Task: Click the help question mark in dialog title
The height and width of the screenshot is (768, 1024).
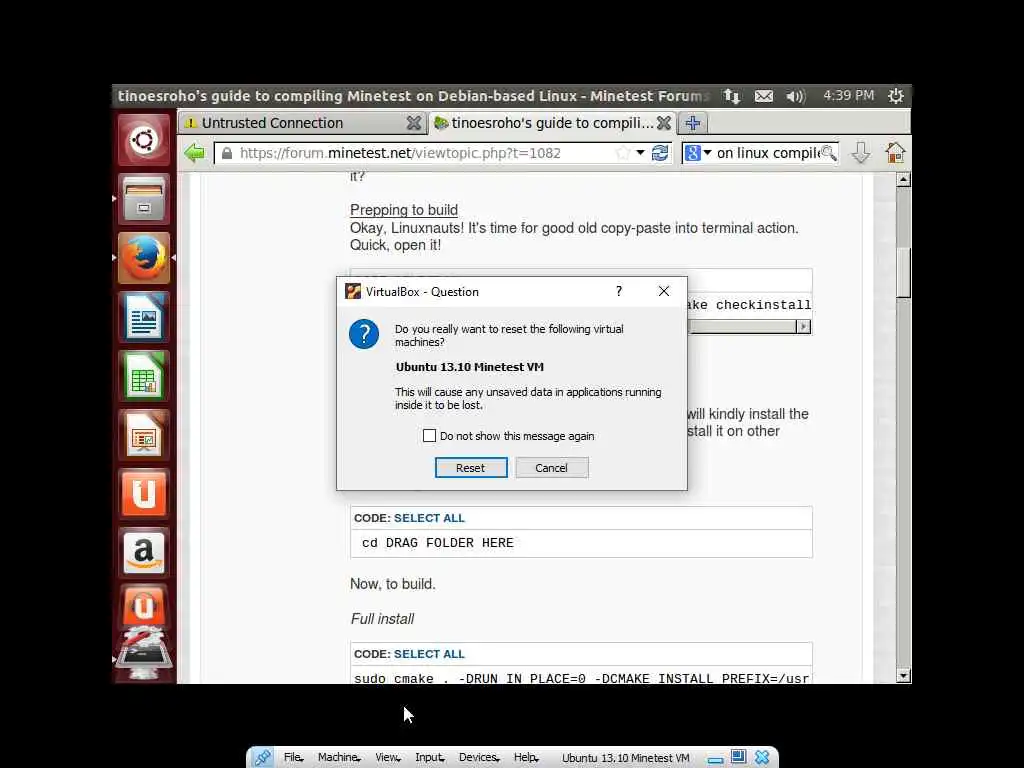Action: tap(618, 291)
